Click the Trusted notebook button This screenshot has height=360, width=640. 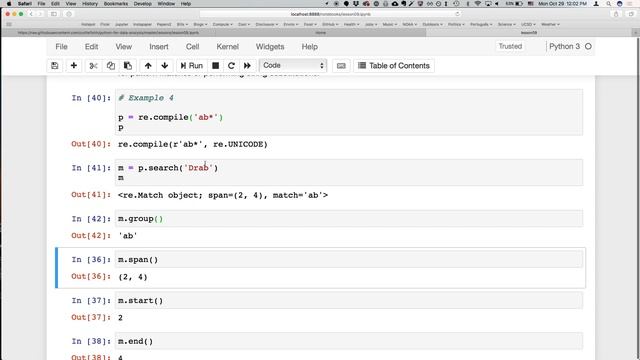click(510, 47)
